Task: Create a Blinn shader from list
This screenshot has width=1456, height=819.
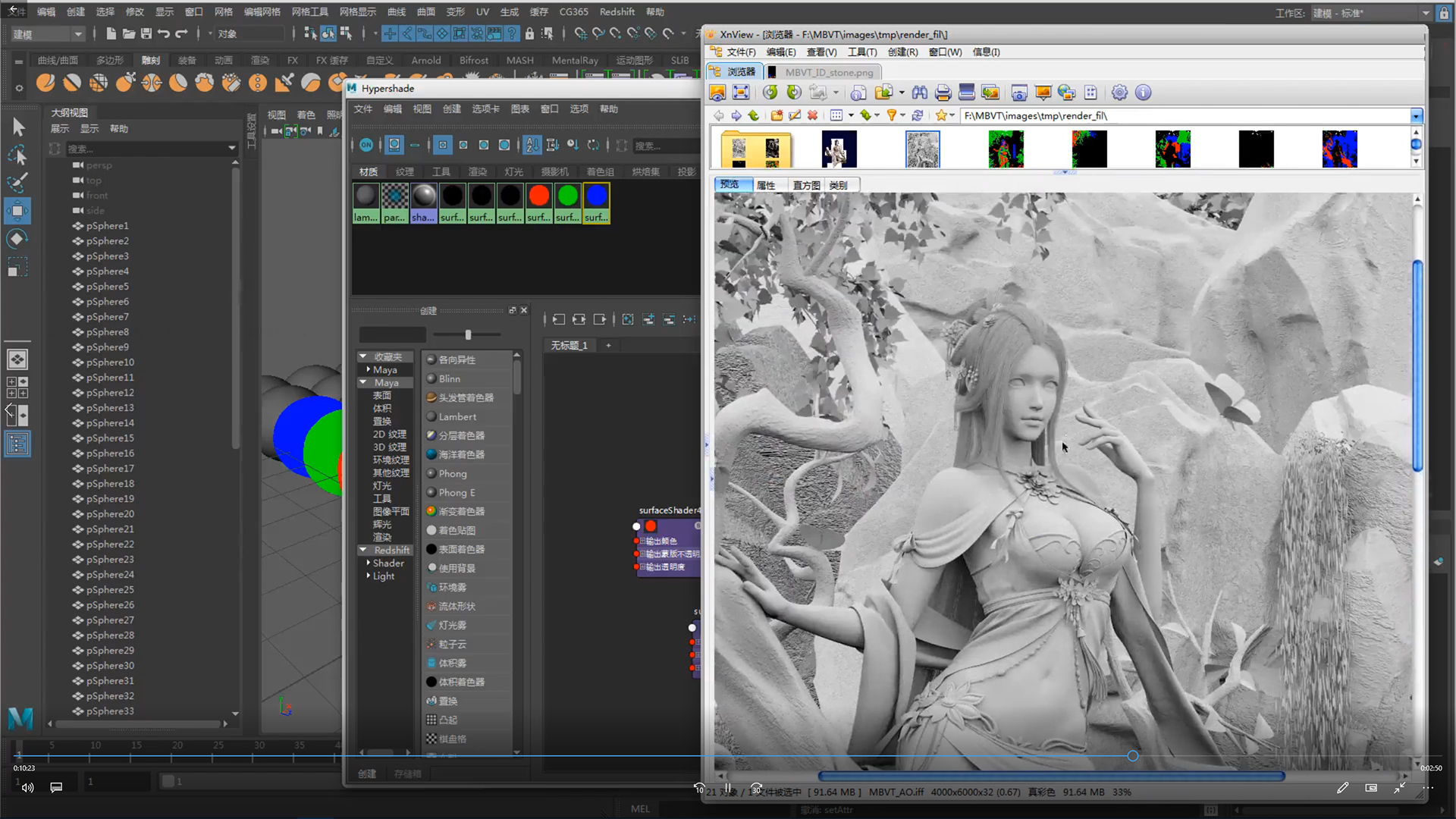Action: pos(467,378)
